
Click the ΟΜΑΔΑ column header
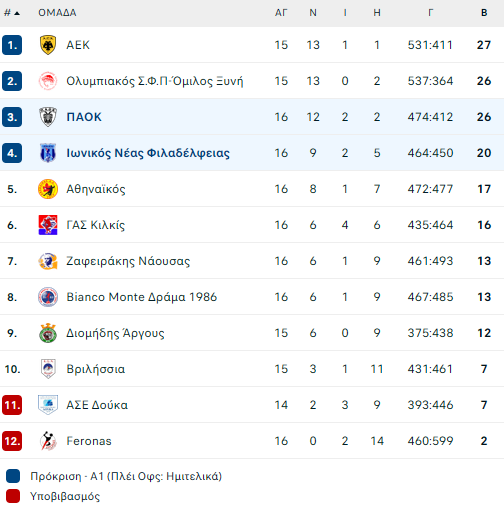point(57,13)
